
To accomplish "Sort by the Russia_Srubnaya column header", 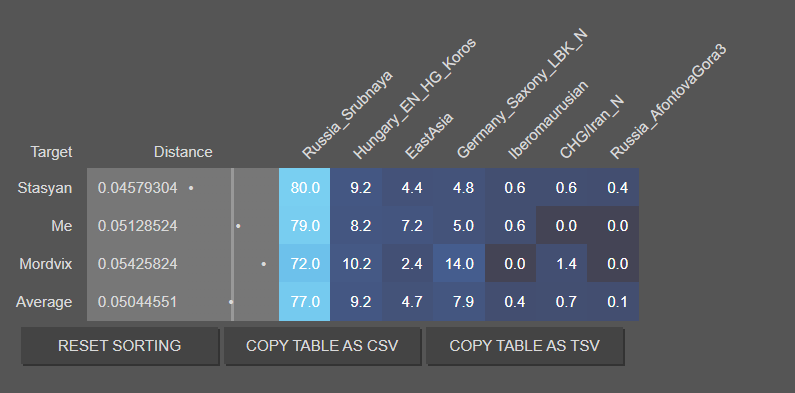I will pyautogui.click(x=347, y=115).
